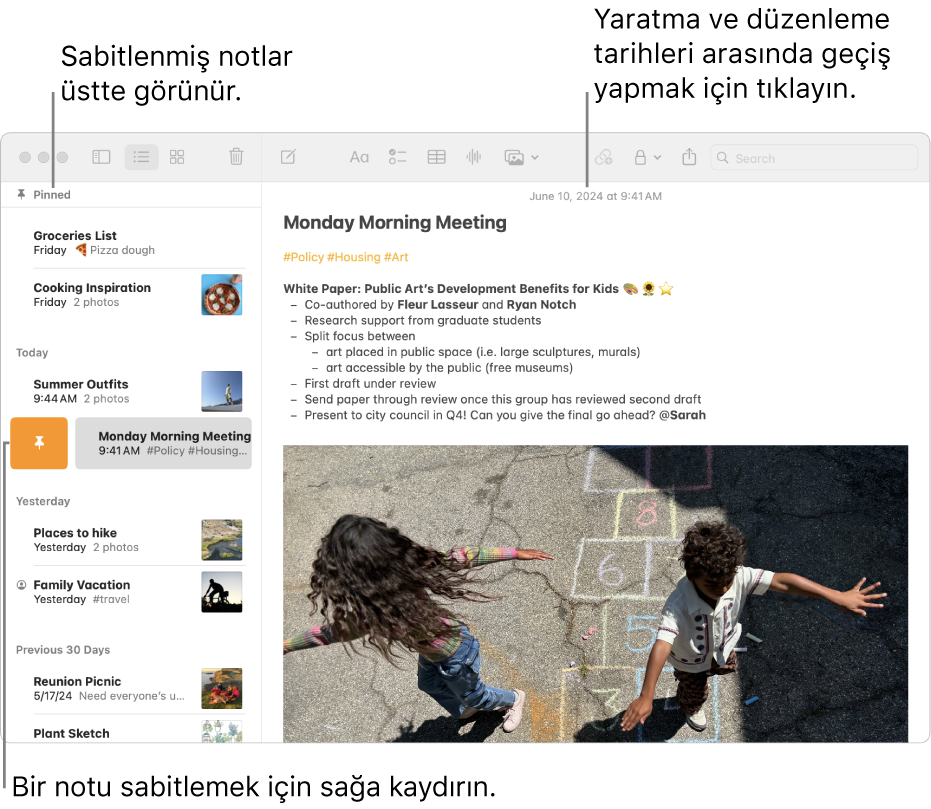
Task: Open the Cooking Inspiration note
Action: [131, 295]
